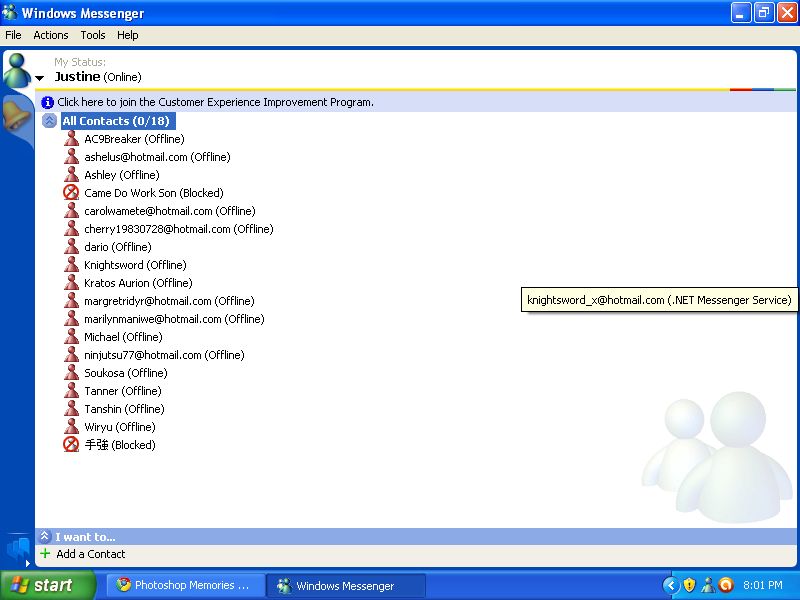Image resolution: width=800 pixels, height=600 pixels.
Task: Click the orange update tray icon
Action: pyautogui.click(x=726, y=585)
